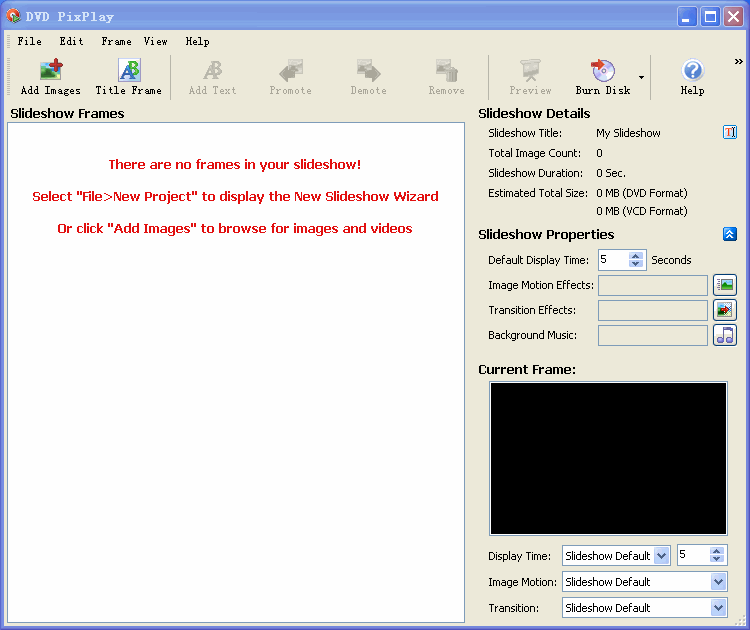Click the Current Frame preview area
This screenshot has width=750, height=630.
608,458
